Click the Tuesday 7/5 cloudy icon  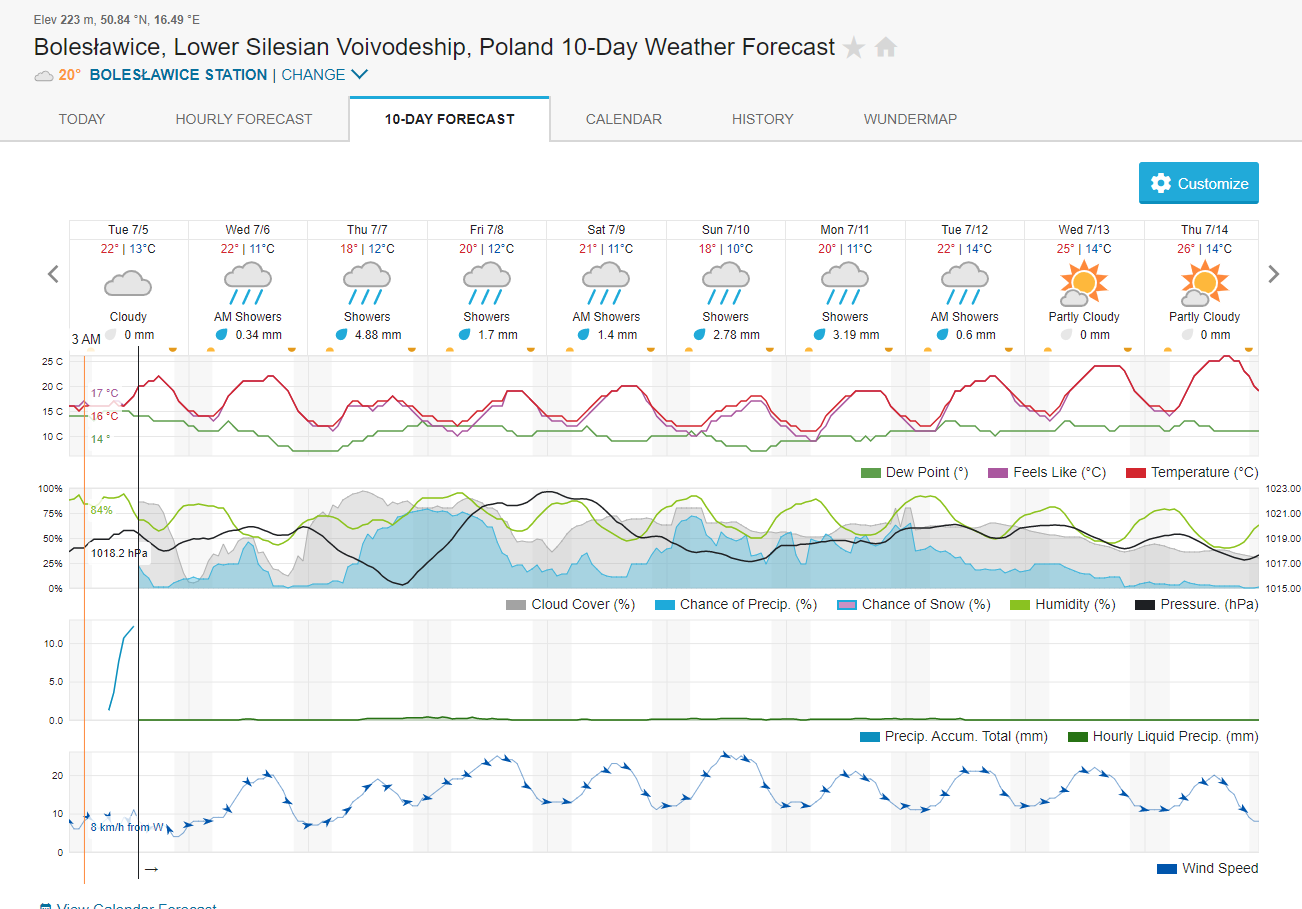[128, 283]
